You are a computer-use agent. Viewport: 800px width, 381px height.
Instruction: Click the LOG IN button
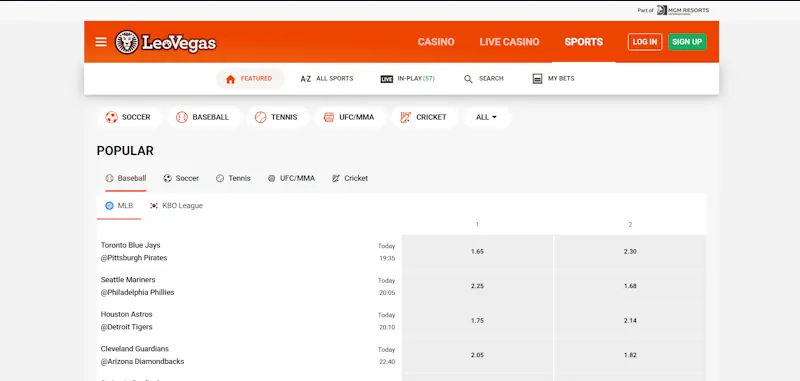[645, 42]
